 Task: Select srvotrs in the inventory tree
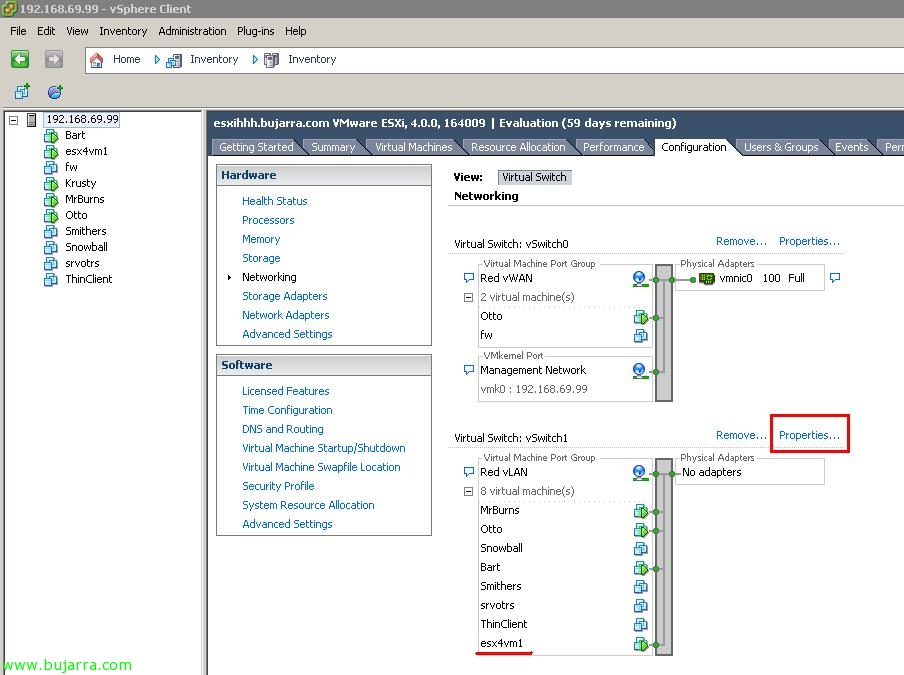pos(82,263)
